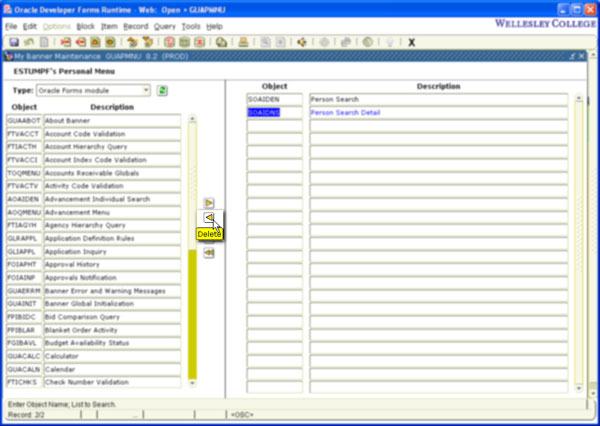Click the Delete All double-arrow button
600x426 pixels.
pyautogui.click(x=209, y=253)
